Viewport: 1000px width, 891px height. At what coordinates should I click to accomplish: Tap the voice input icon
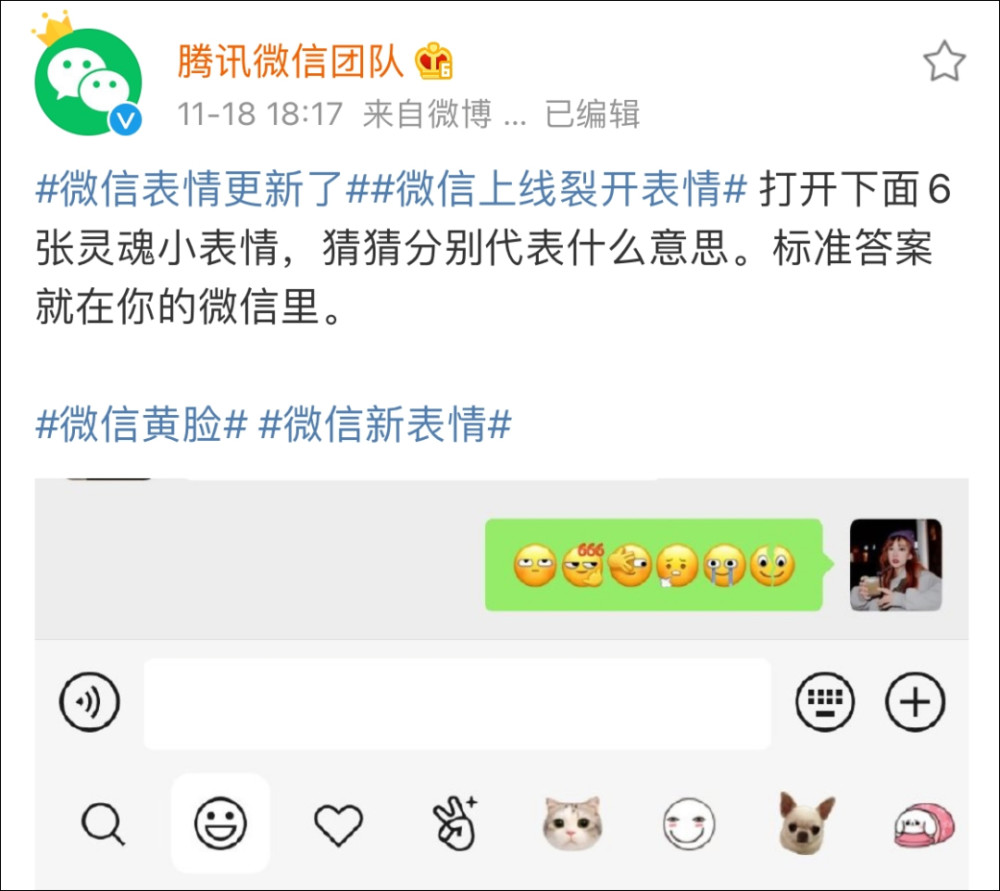(89, 702)
